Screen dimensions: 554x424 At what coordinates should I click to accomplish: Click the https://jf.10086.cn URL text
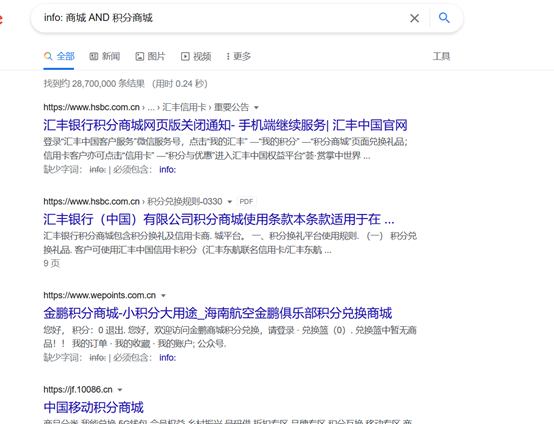click(x=78, y=389)
